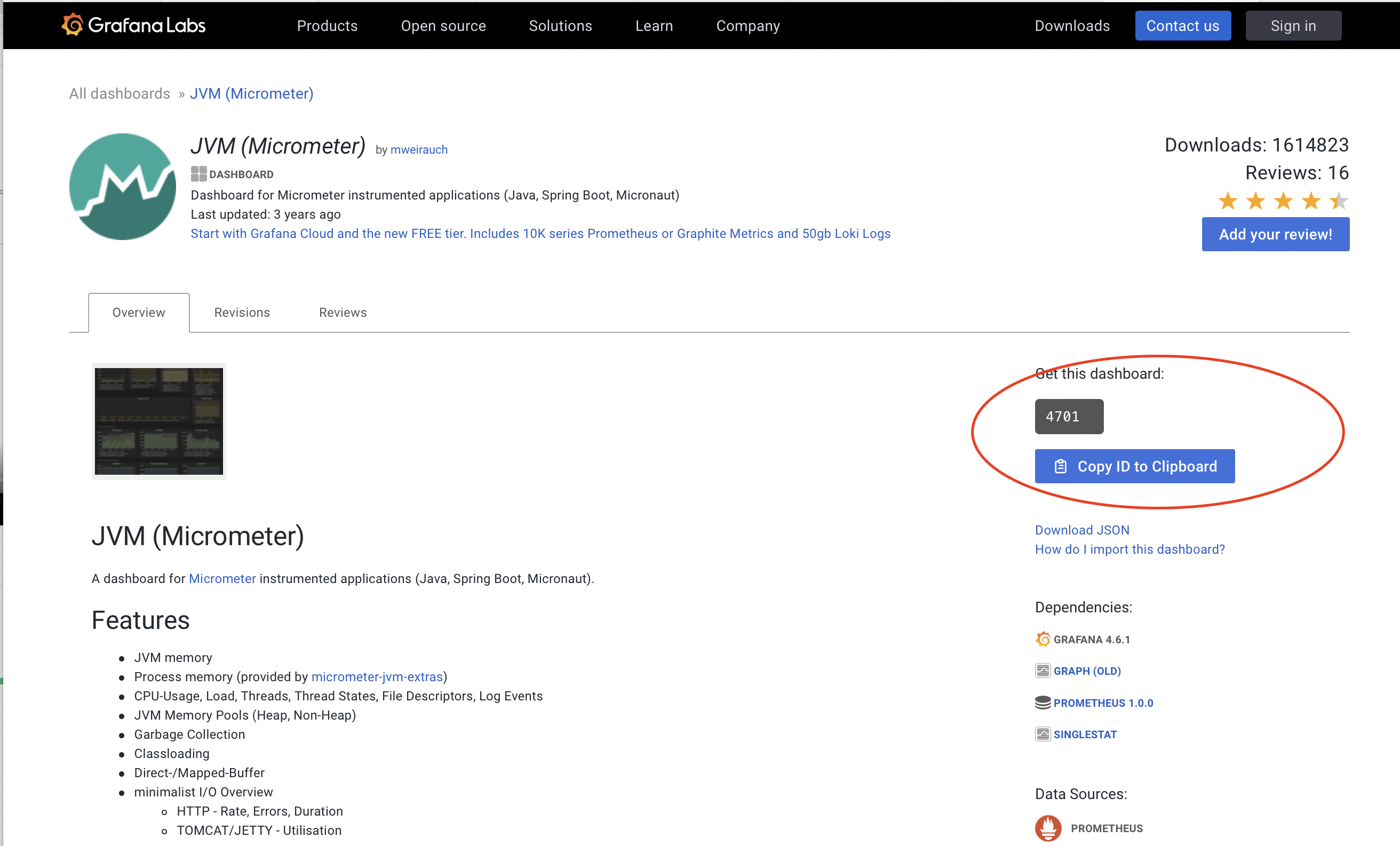Image resolution: width=1400 pixels, height=846 pixels.
Task: Switch to the Reviews tab
Action: point(343,313)
